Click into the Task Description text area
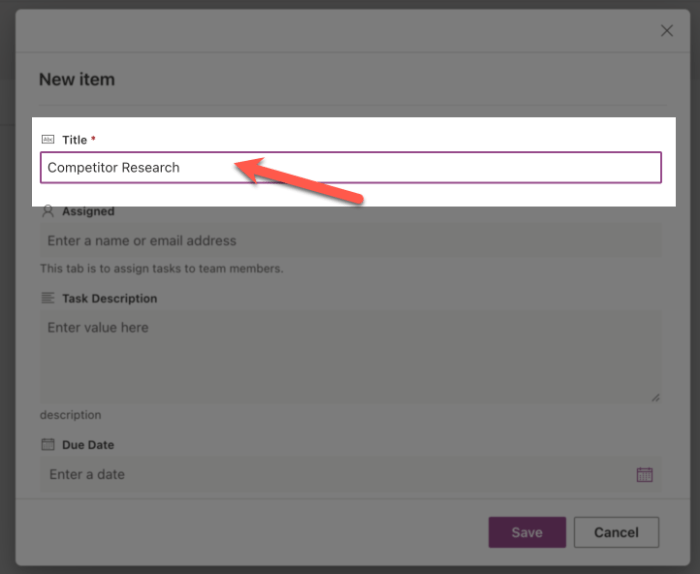Screen dimensions: 700x574 click(350, 355)
